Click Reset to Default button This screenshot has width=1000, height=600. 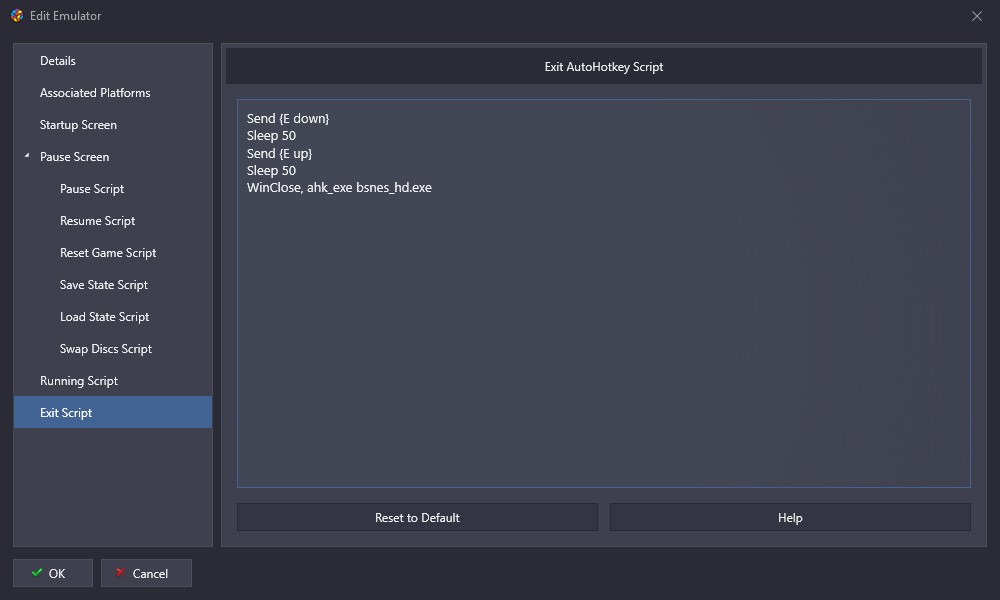click(417, 517)
